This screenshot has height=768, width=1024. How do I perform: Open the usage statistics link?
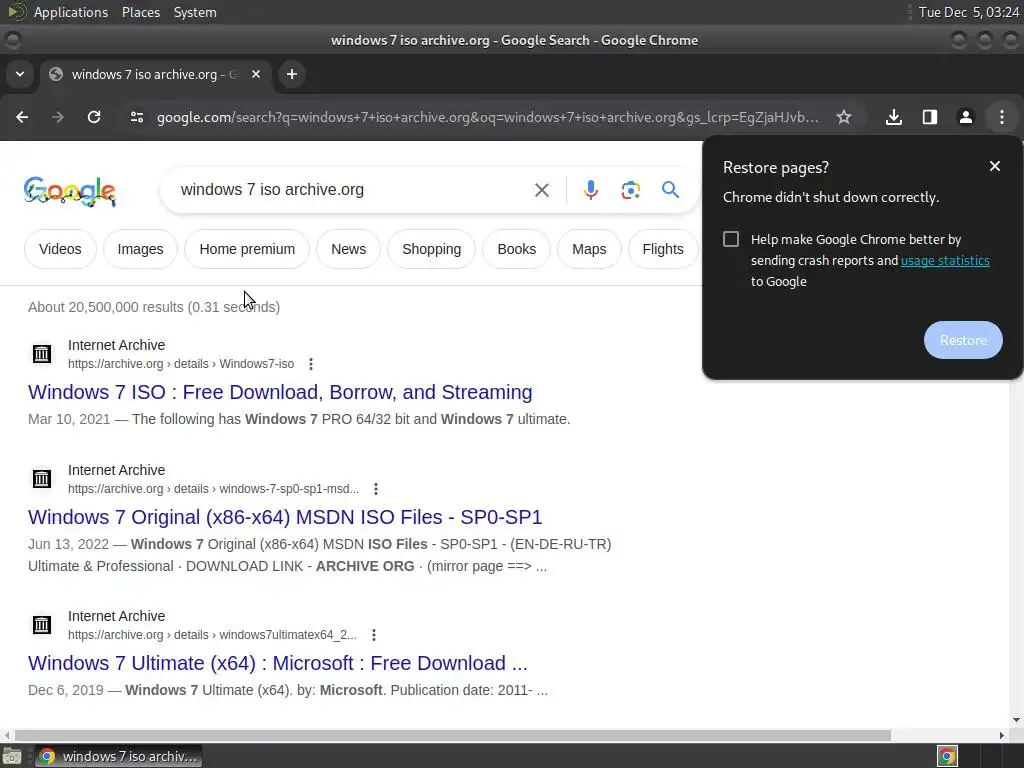pos(945,261)
